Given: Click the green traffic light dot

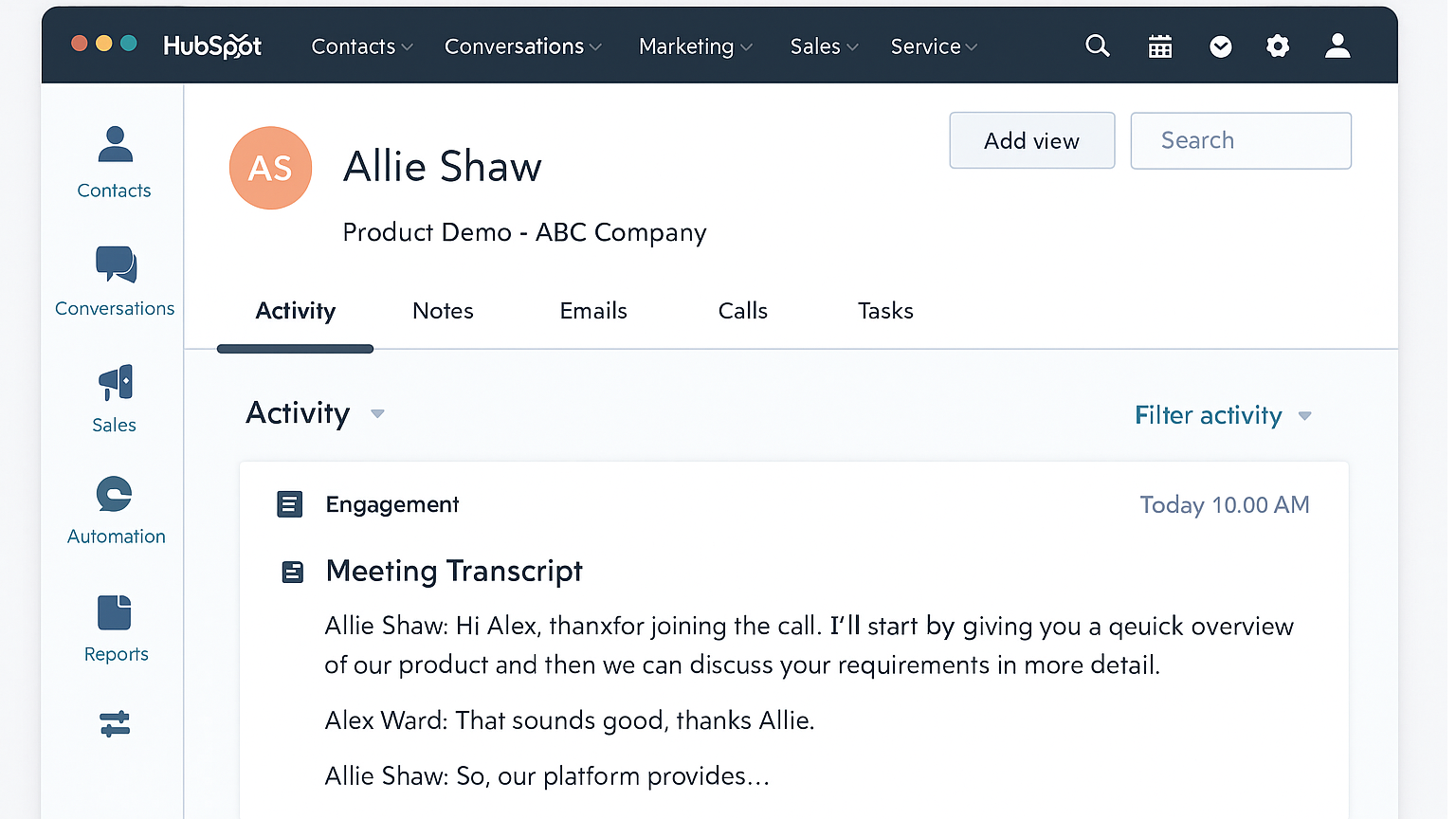Looking at the screenshot, I should point(130,43).
